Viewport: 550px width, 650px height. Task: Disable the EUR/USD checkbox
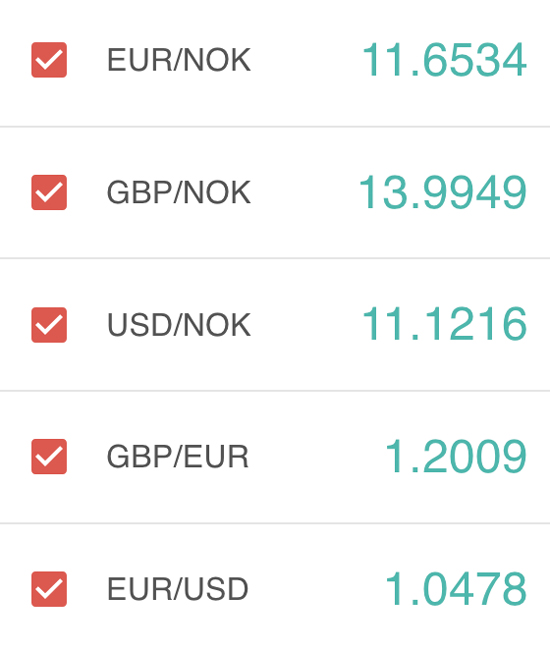49,589
